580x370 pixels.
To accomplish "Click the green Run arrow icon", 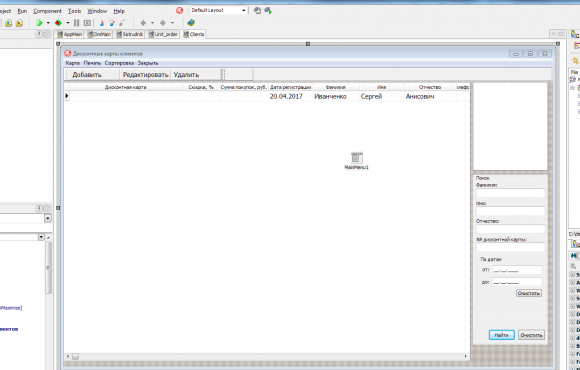I will click(39, 23).
